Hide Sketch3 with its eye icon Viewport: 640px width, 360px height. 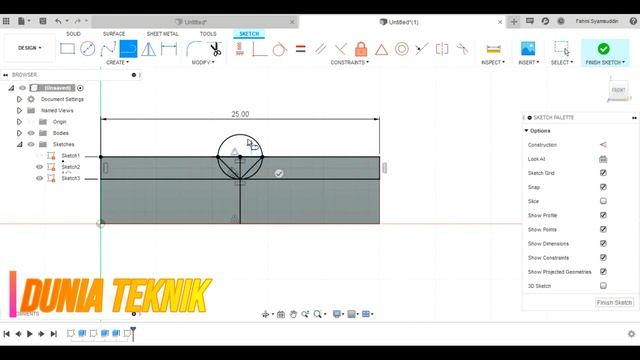click(39, 178)
